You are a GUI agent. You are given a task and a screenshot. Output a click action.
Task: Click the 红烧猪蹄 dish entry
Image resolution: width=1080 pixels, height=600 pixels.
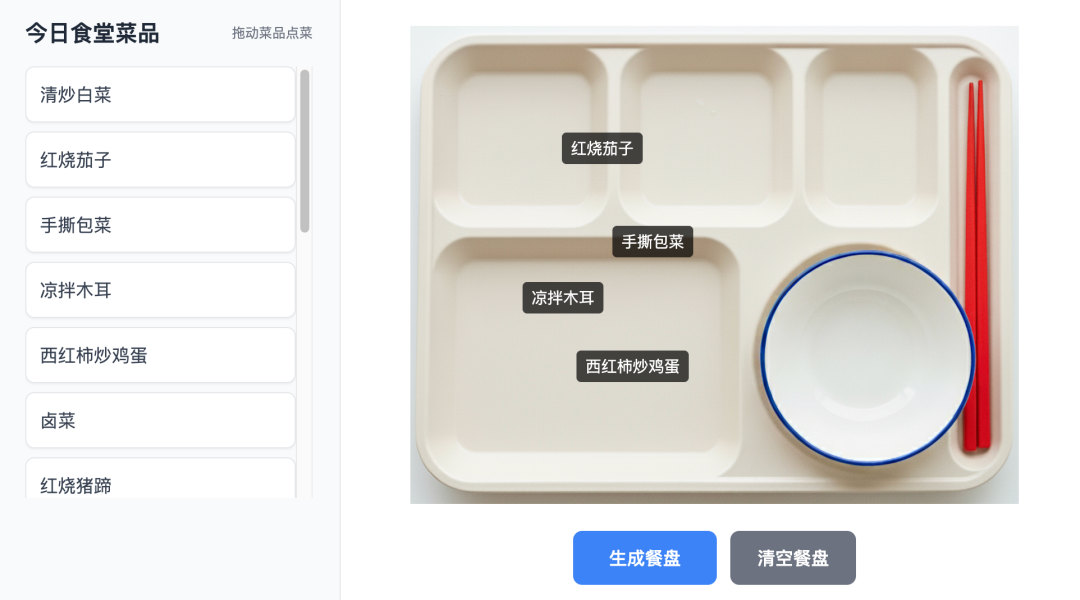pos(160,479)
